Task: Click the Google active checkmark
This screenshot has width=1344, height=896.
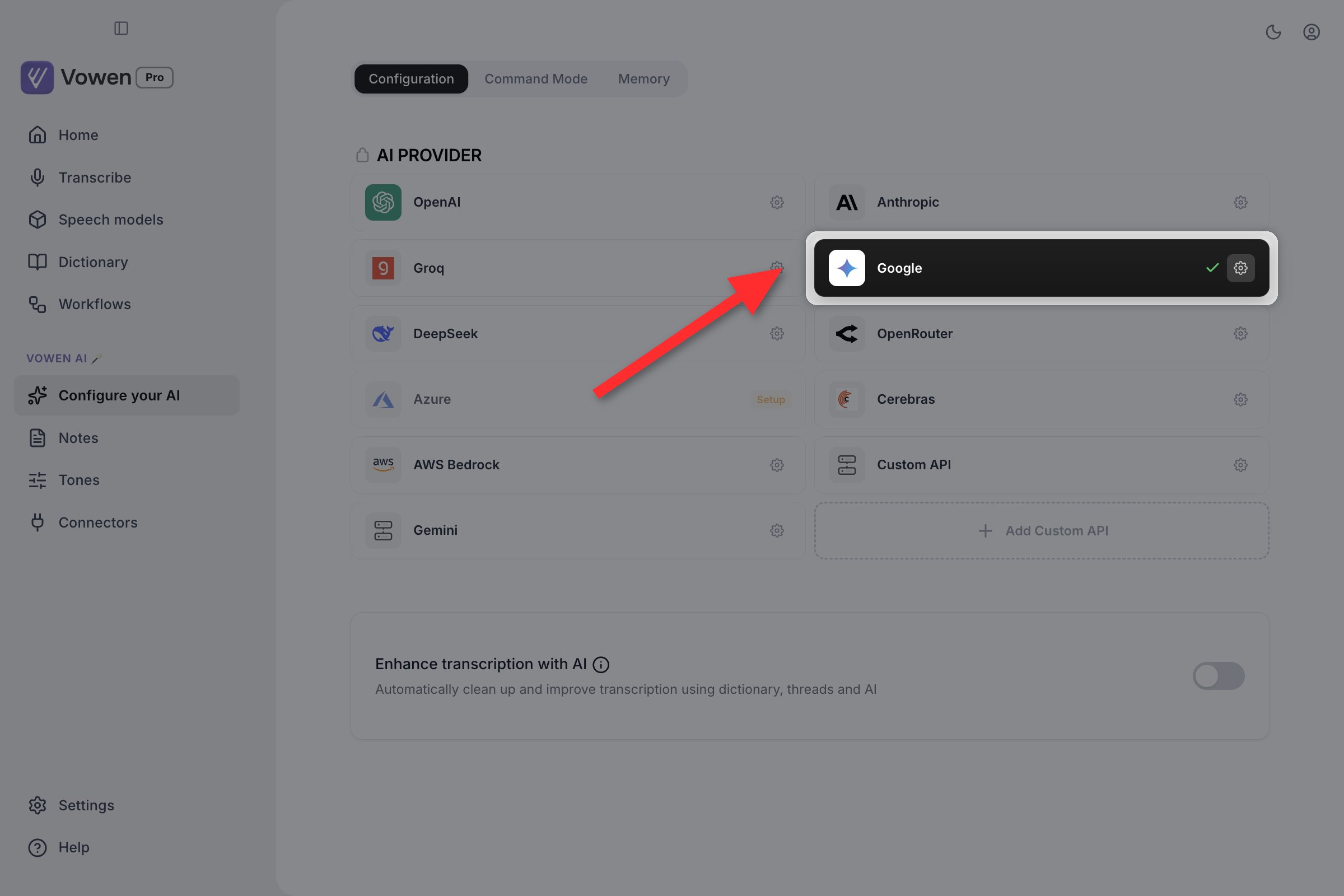Action: click(x=1212, y=268)
